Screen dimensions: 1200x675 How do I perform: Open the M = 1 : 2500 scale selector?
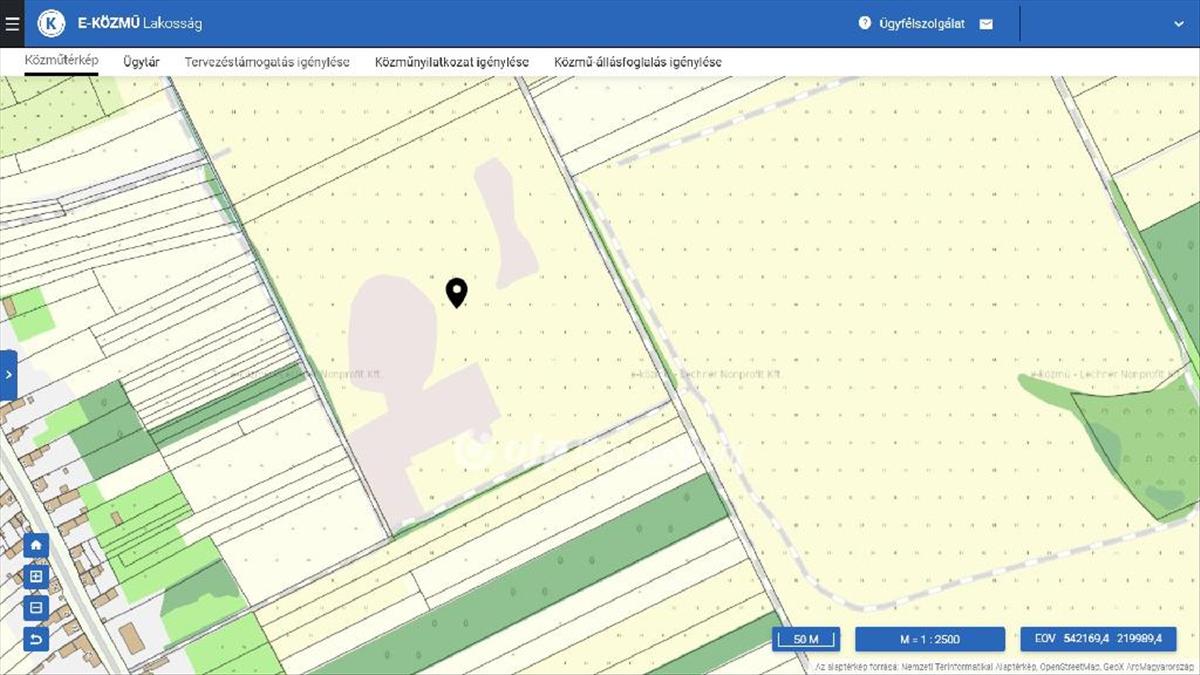click(x=930, y=639)
